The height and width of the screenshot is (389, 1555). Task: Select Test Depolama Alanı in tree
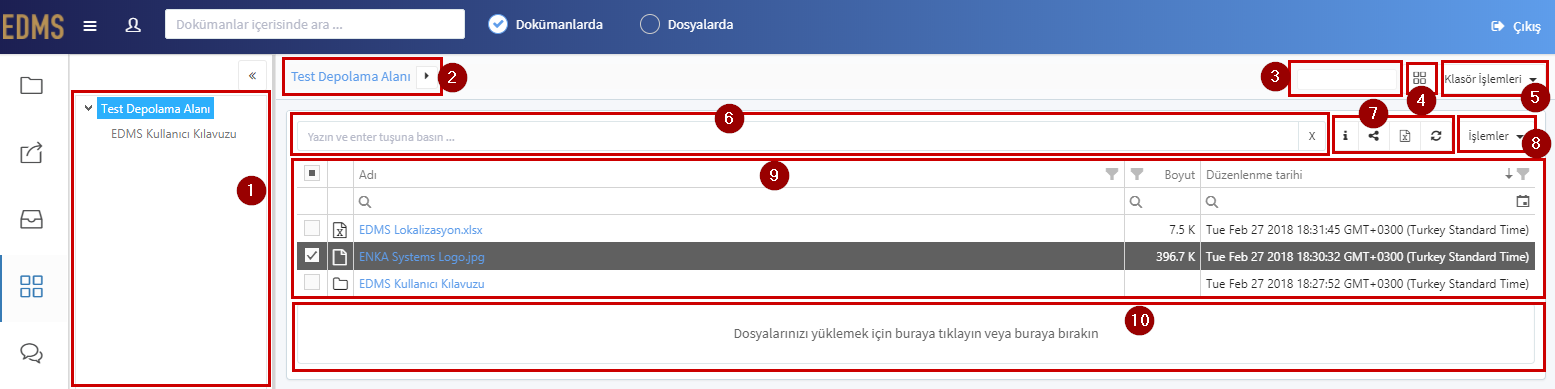click(x=155, y=108)
